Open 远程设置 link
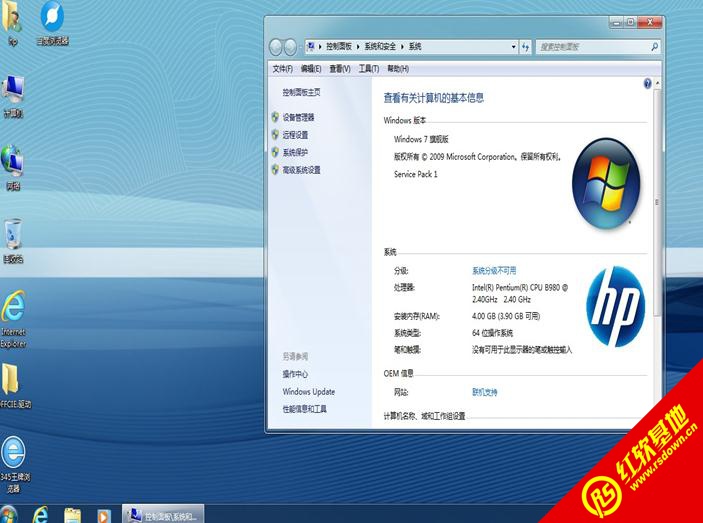 click(295, 135)
